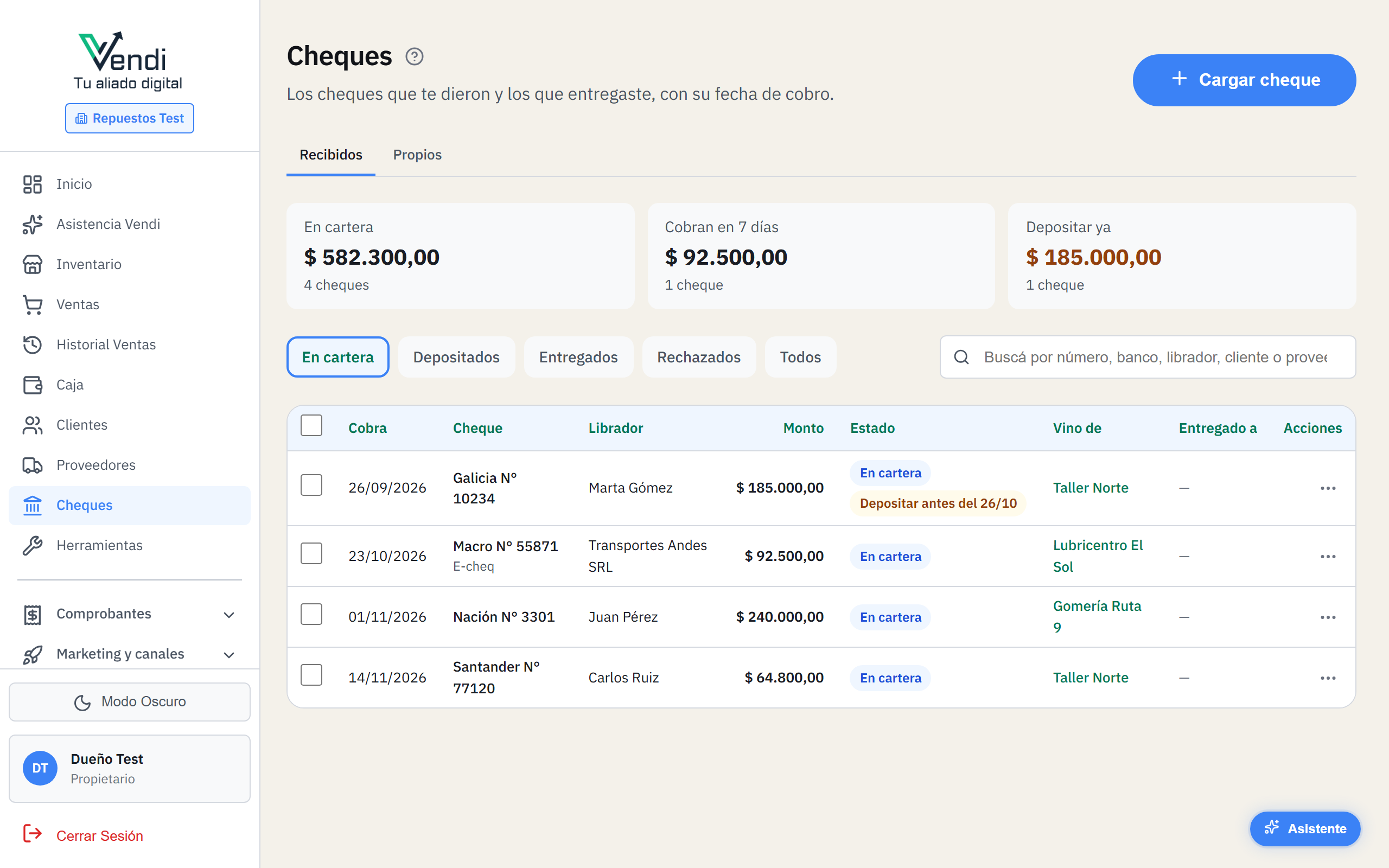This screenshot has width=1389, height=868.
Task: Click the cheque search field
Action: [1148, 358]
